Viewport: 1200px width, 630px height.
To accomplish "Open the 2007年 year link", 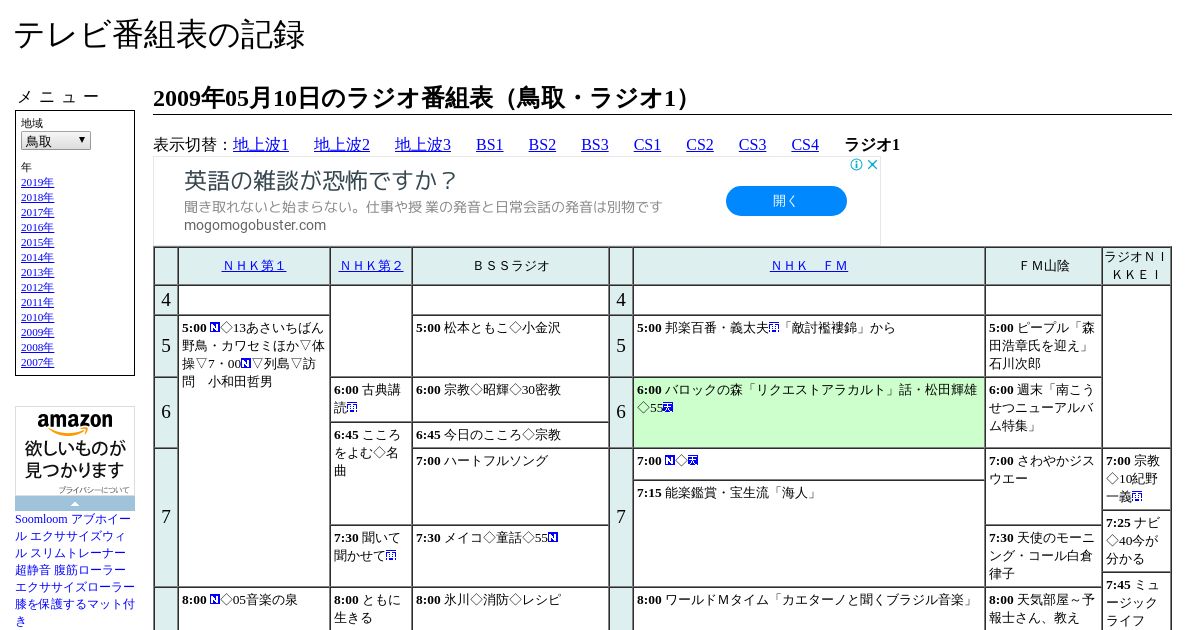I will coord(37,362).
